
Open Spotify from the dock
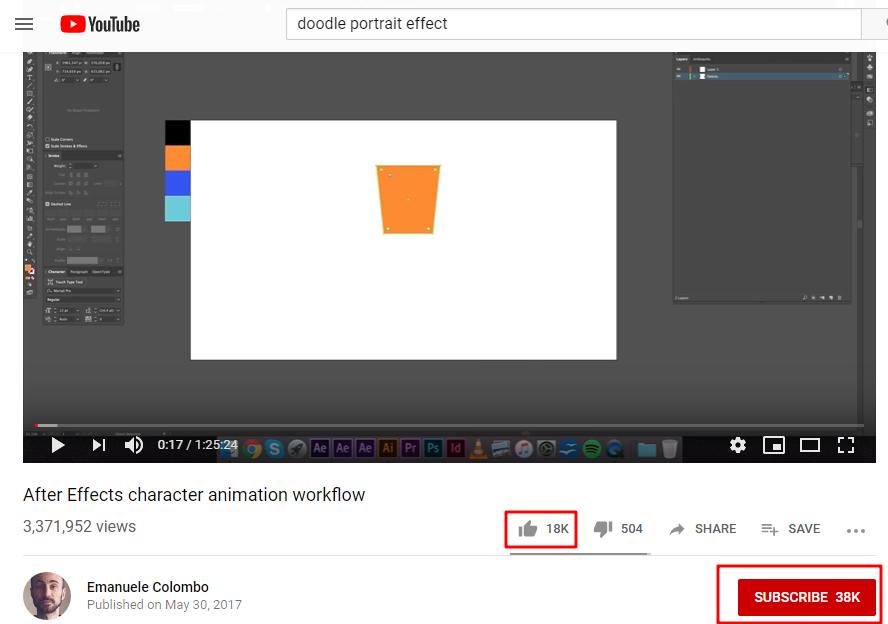click(592, 445)
